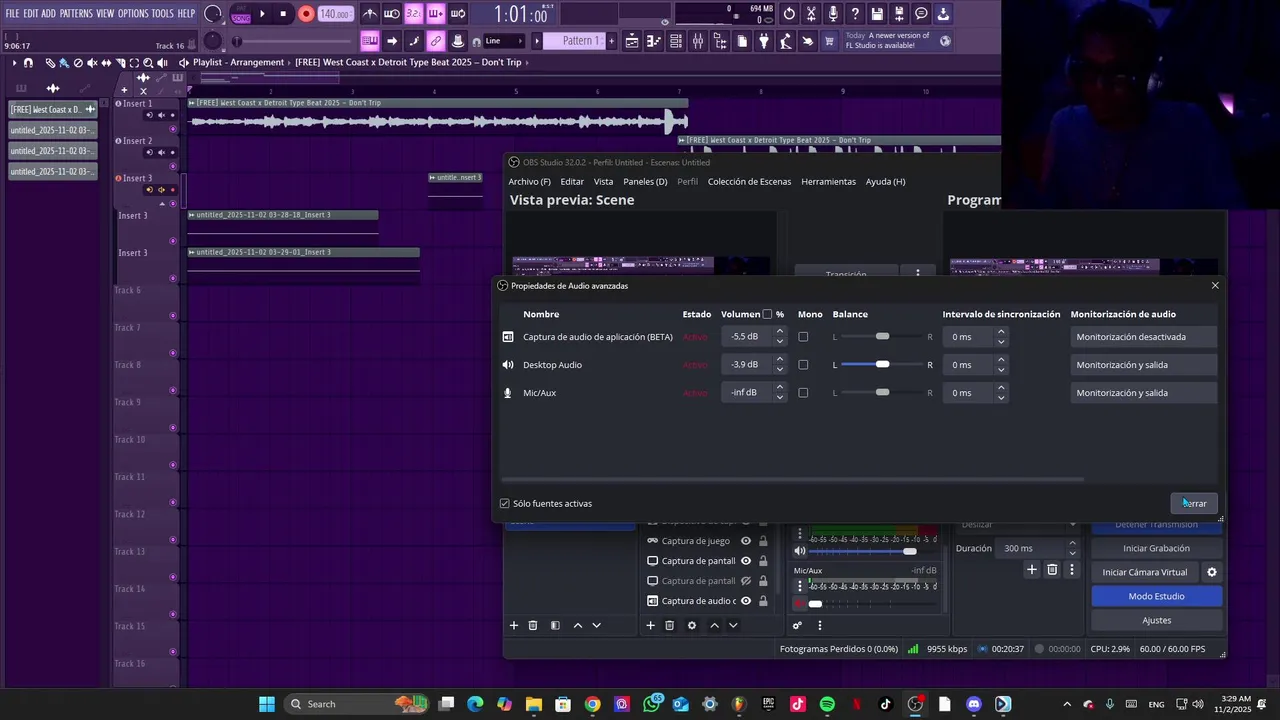
Task: Open monitoring dropdown for Captura de audio de aplicación
Action: pos(1143,337)
